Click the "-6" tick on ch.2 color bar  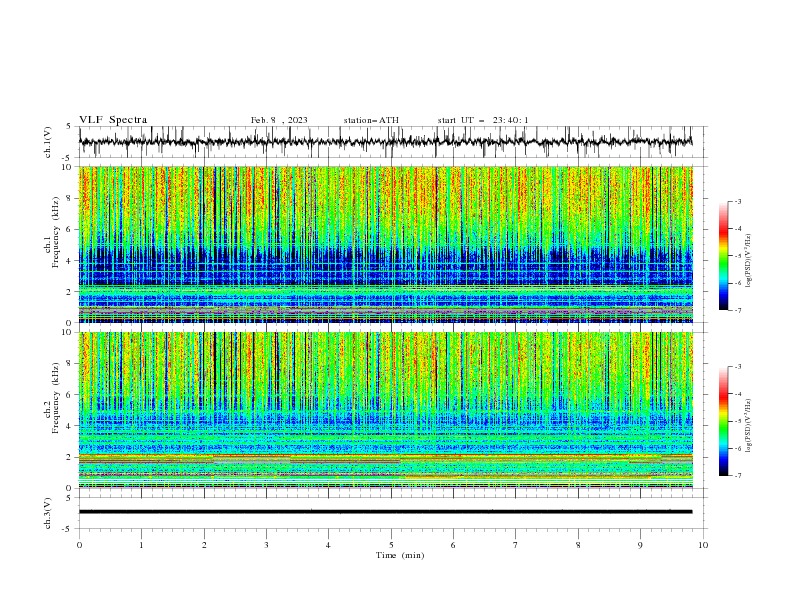(738, 448)
